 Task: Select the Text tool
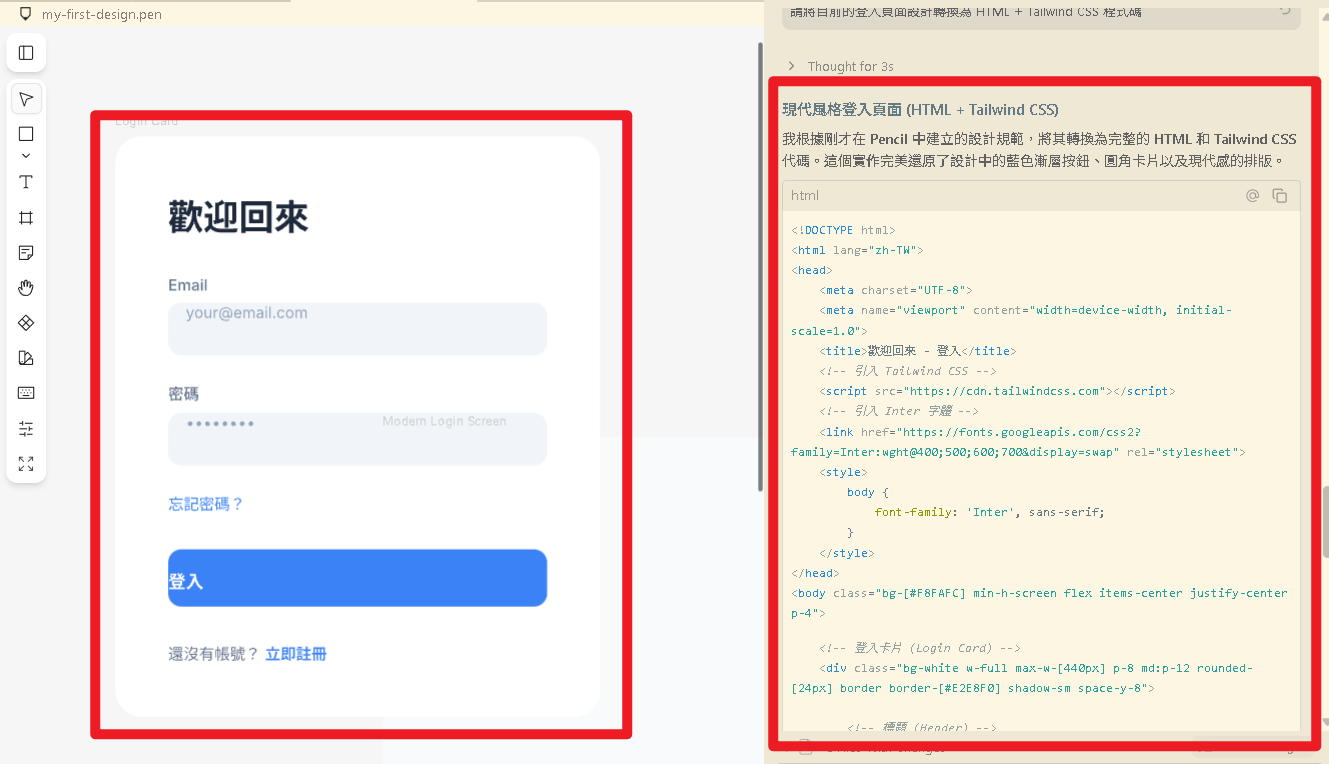click(26, 182)
